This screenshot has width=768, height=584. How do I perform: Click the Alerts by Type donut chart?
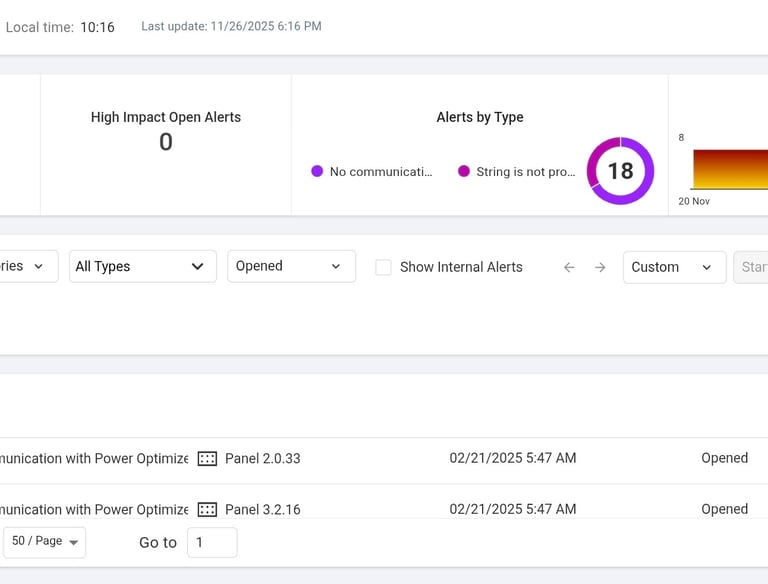point(620,171)
